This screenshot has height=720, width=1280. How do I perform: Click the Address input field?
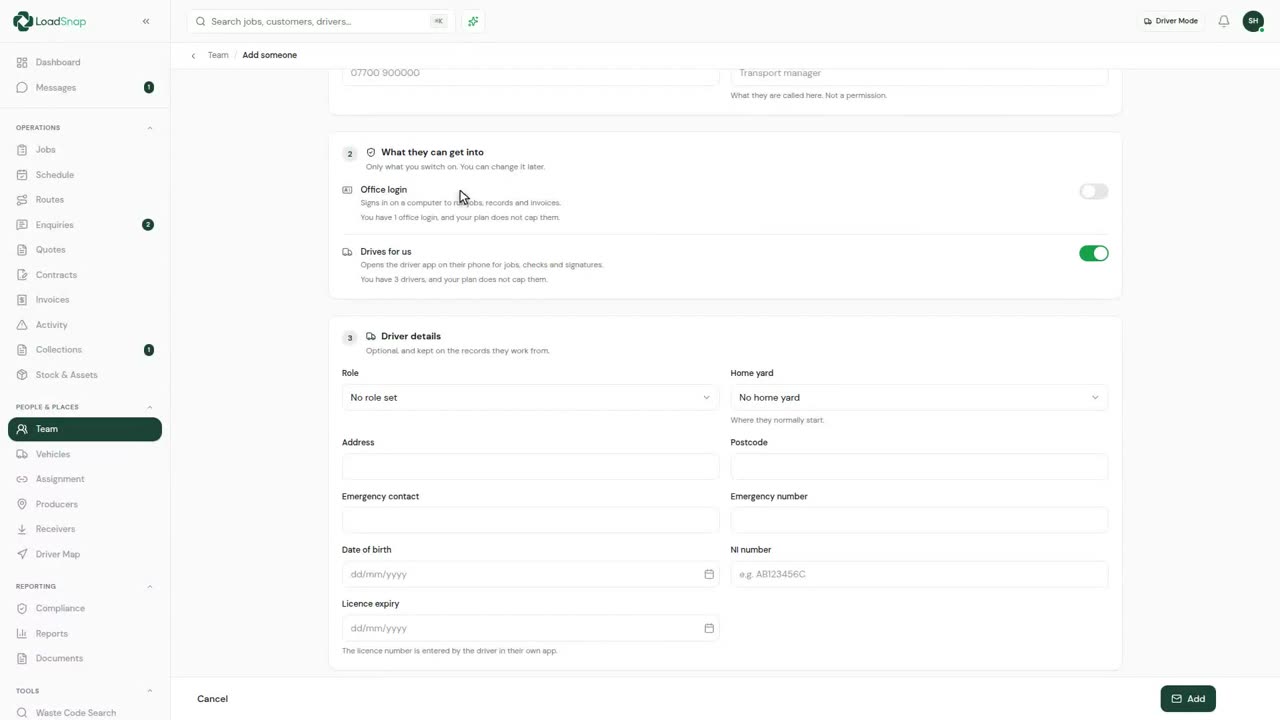tap(530, 467)
